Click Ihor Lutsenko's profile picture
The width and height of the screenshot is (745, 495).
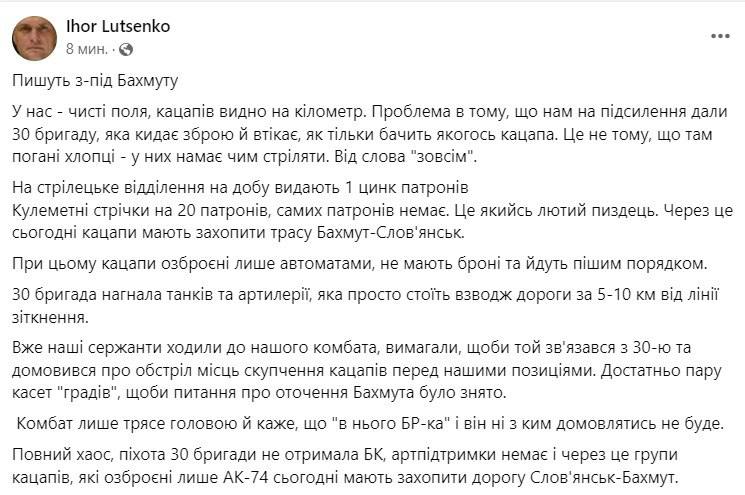click(34, 38)
